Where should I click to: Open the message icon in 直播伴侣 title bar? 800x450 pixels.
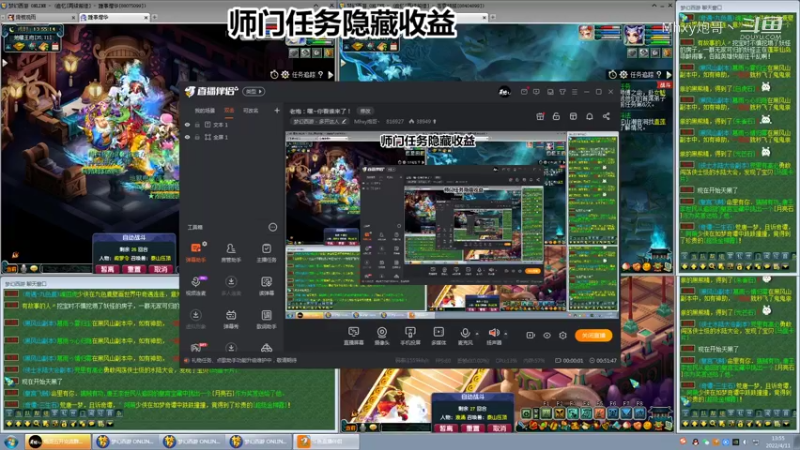(x=536, y=92)
